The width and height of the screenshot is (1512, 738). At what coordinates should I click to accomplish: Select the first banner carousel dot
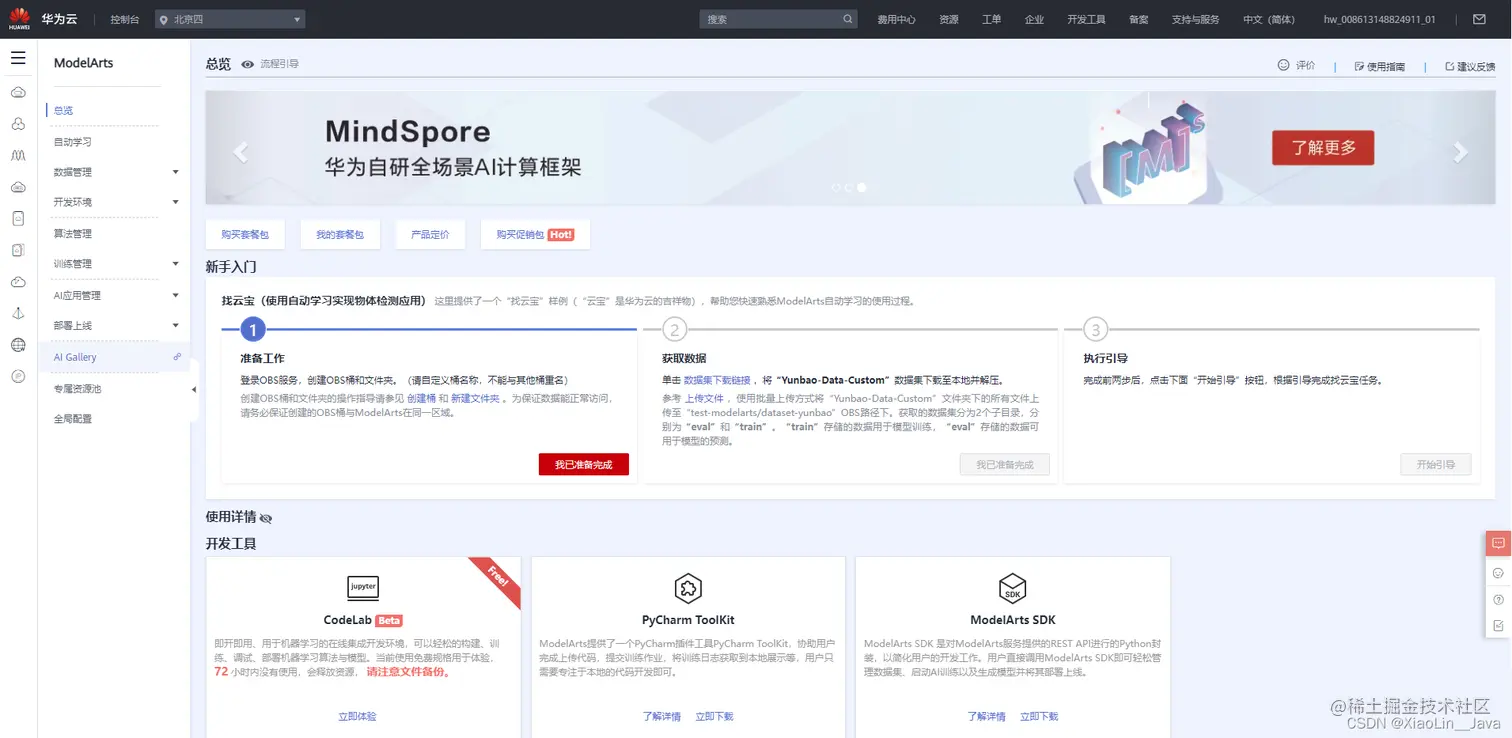[837, 187]
